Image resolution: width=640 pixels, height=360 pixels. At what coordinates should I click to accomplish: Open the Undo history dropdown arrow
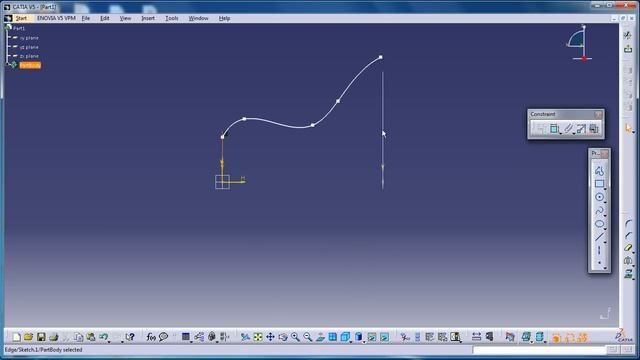point(109,342)
